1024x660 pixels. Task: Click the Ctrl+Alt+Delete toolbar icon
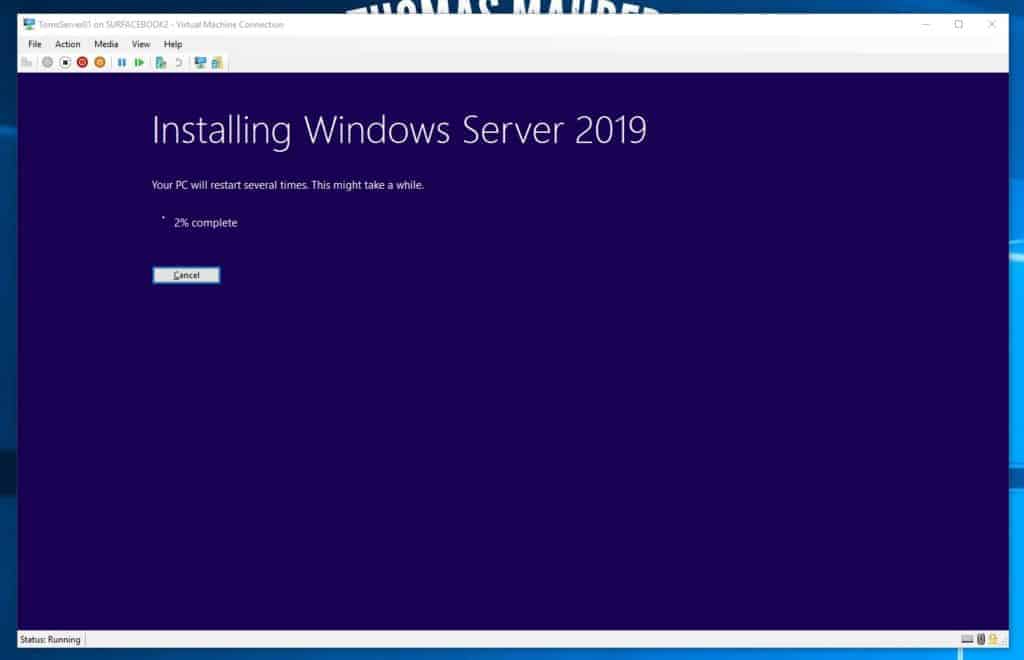pyautogui.click(x=27, y=63)
